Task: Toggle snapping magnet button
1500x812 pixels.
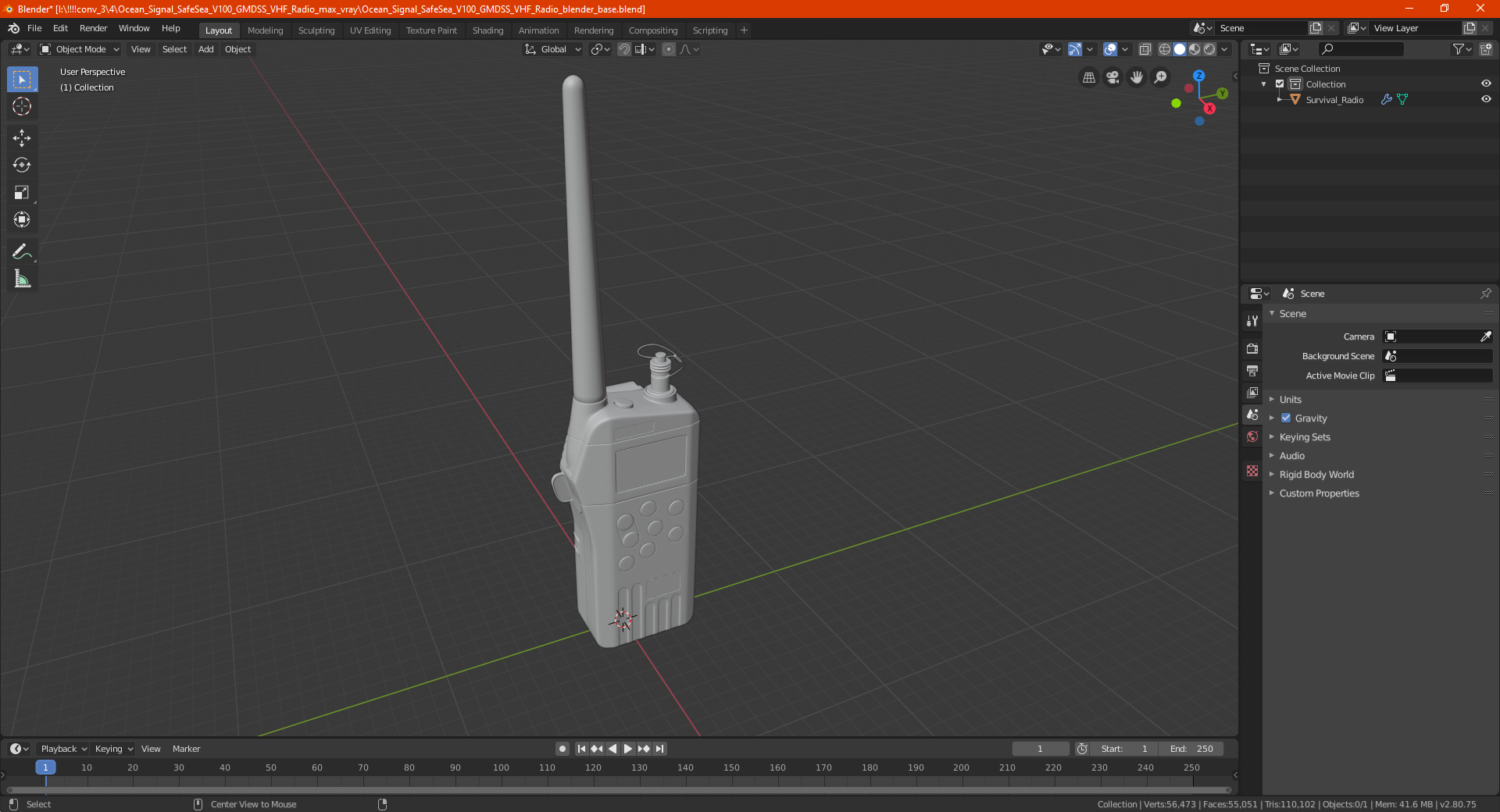Action: coord(624,49)
